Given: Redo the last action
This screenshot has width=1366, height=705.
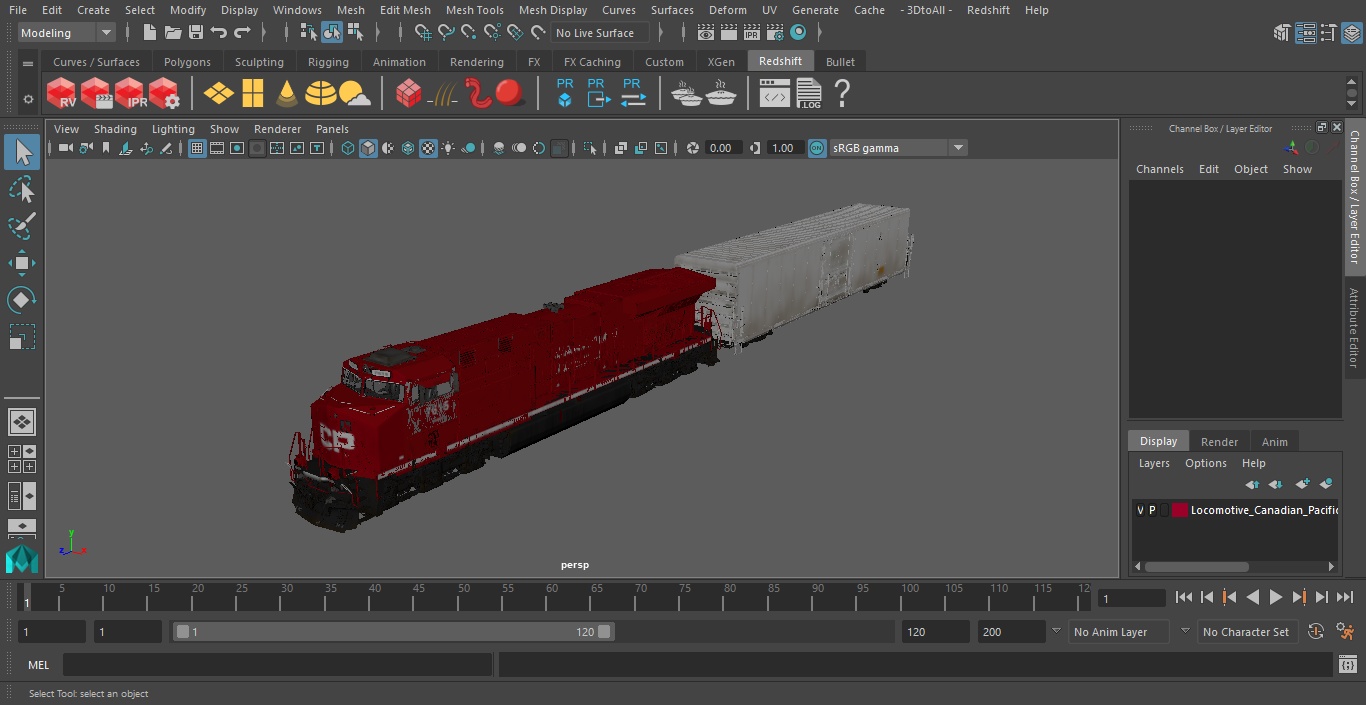Looking at the screenshot, I should pos(242,33).
